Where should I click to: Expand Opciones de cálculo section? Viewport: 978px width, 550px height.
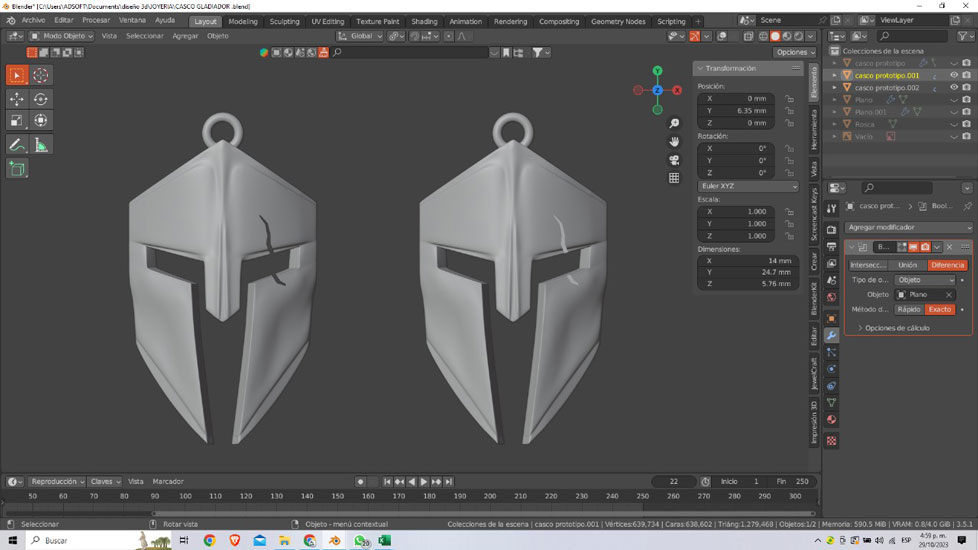pos(897,328)
